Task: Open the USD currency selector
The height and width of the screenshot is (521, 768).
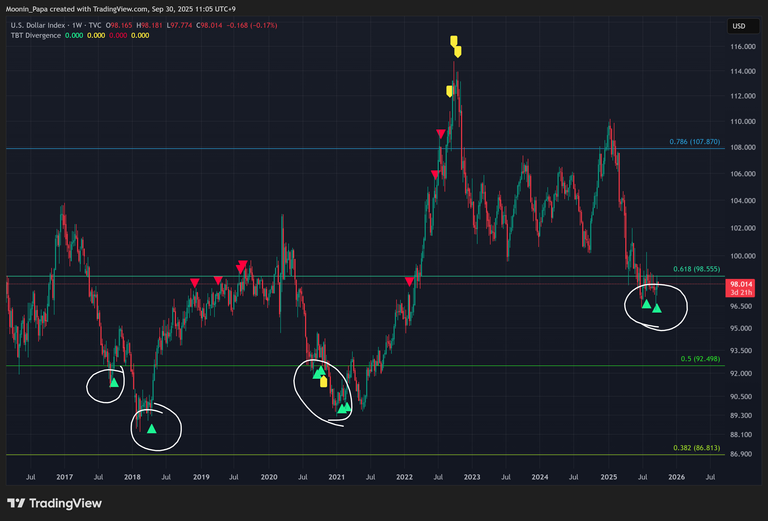Action: tap(739, 26)
